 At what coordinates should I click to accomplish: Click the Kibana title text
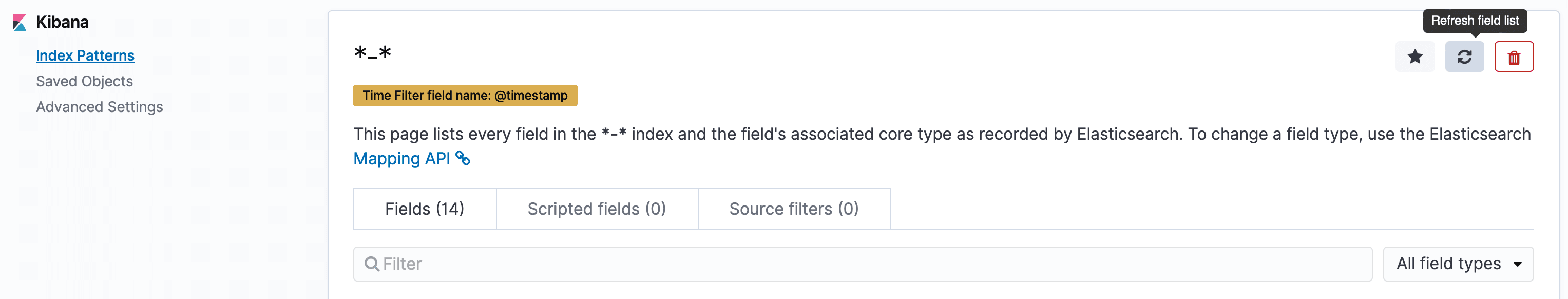pos(62,22)
